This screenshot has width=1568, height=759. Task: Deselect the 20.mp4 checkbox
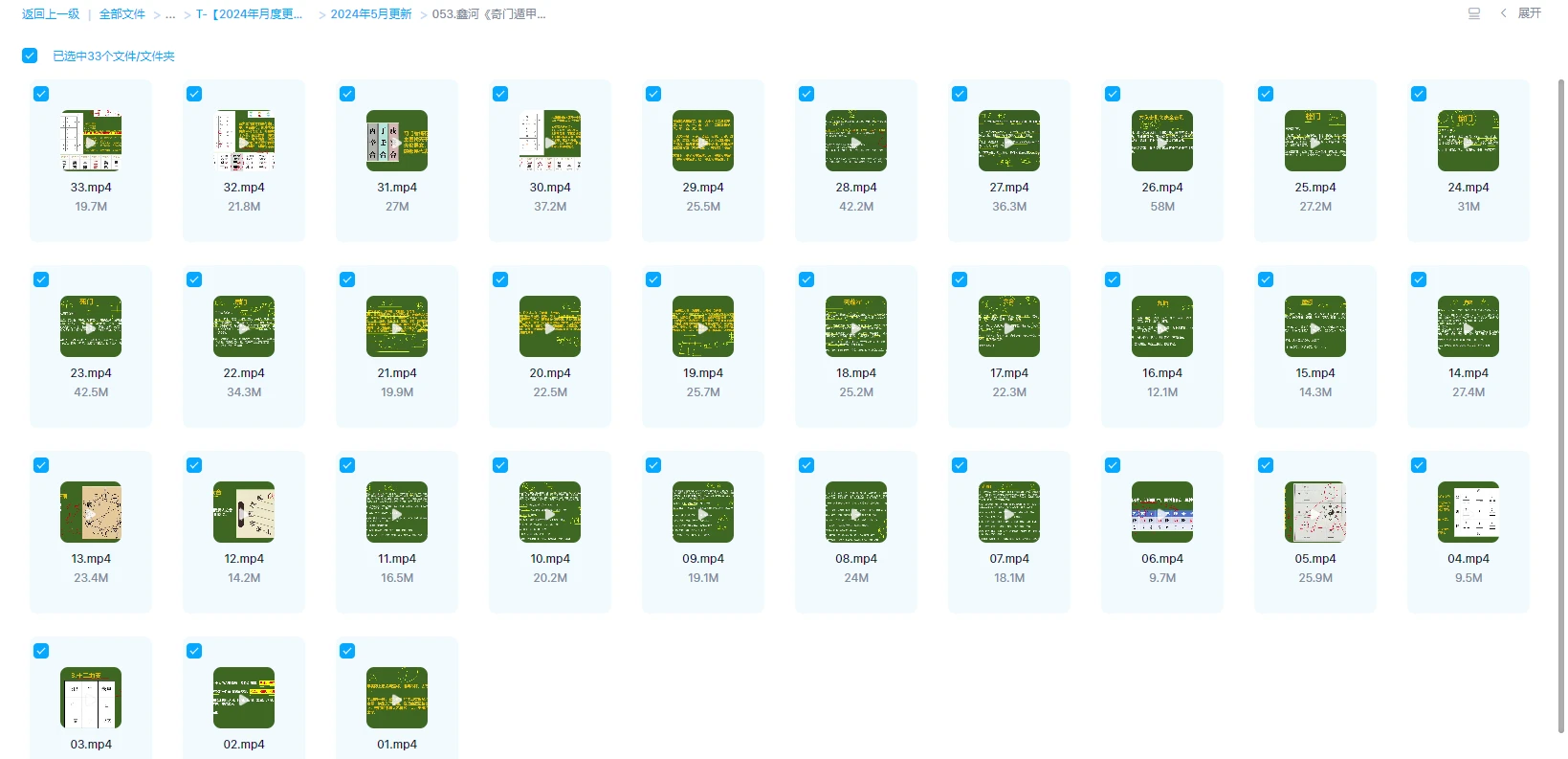(500, 279)
